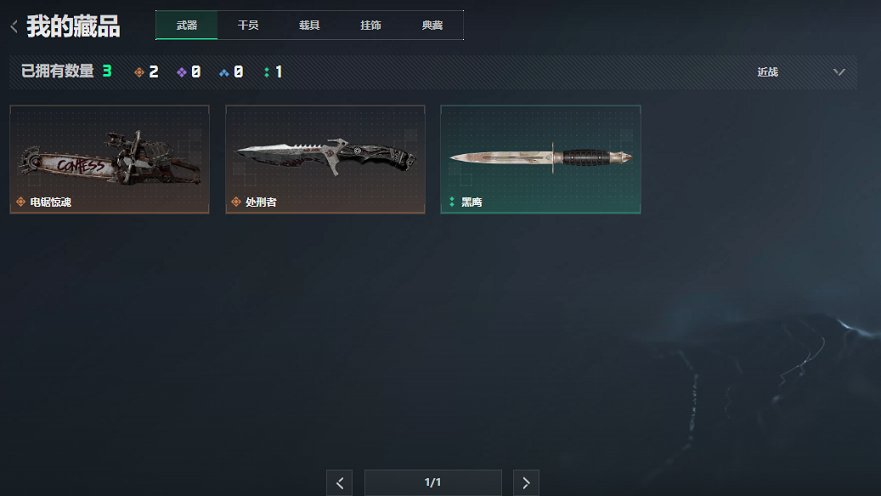This screenshot has height=496, width=881.
Task: Click the rarity icon next to 黑鹰
Action: click(452, 202)
